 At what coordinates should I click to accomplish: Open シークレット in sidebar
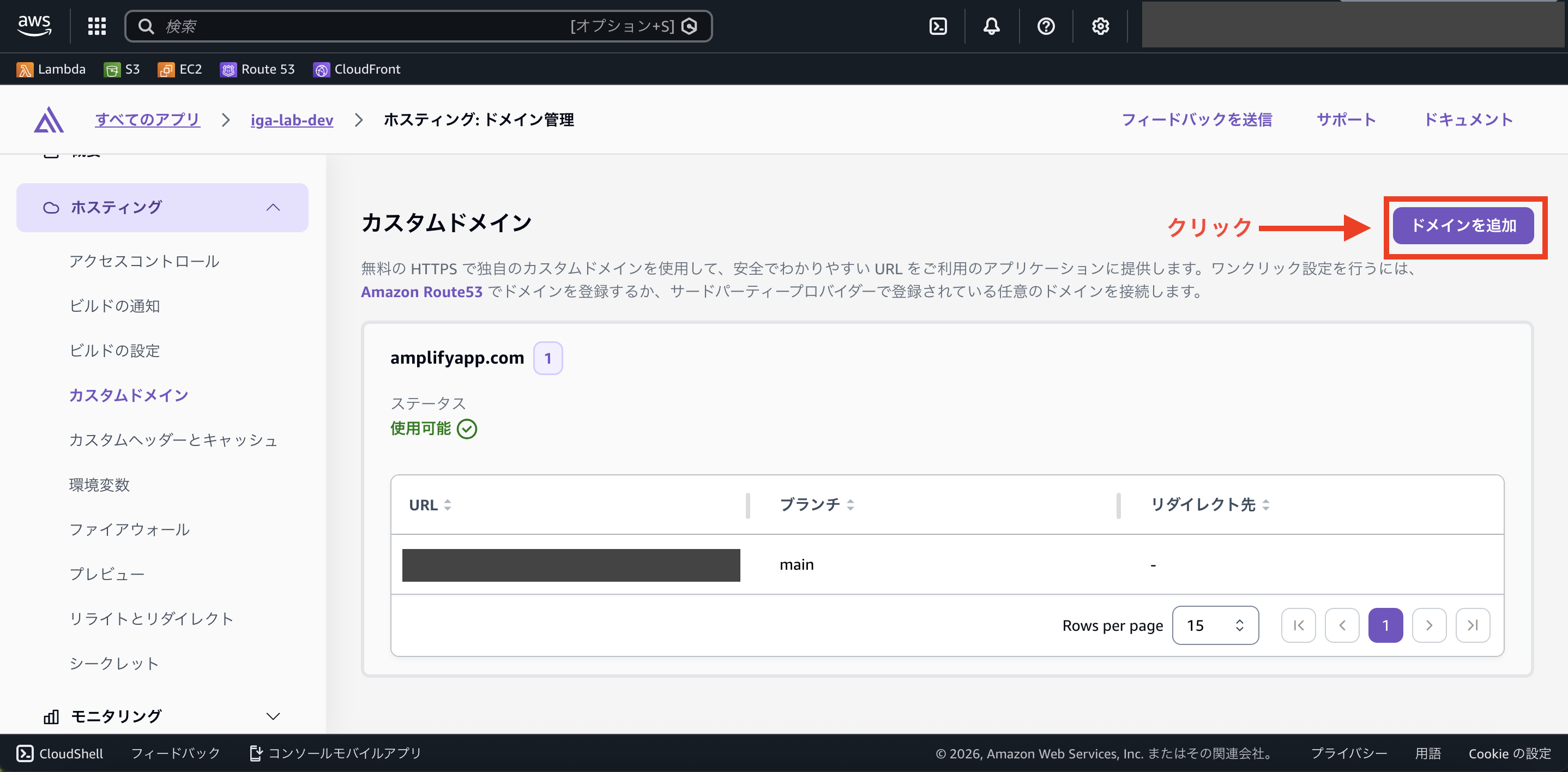(114, 663)
